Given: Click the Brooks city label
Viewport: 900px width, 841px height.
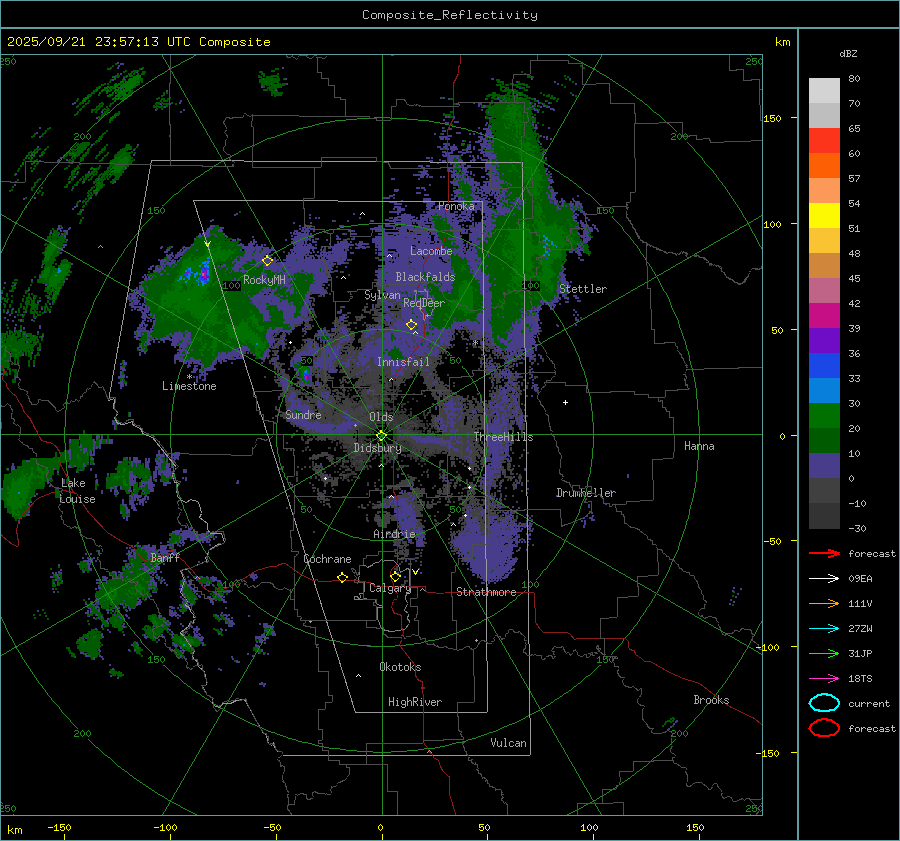Looking at the screenshot, I should pos(711,700).
